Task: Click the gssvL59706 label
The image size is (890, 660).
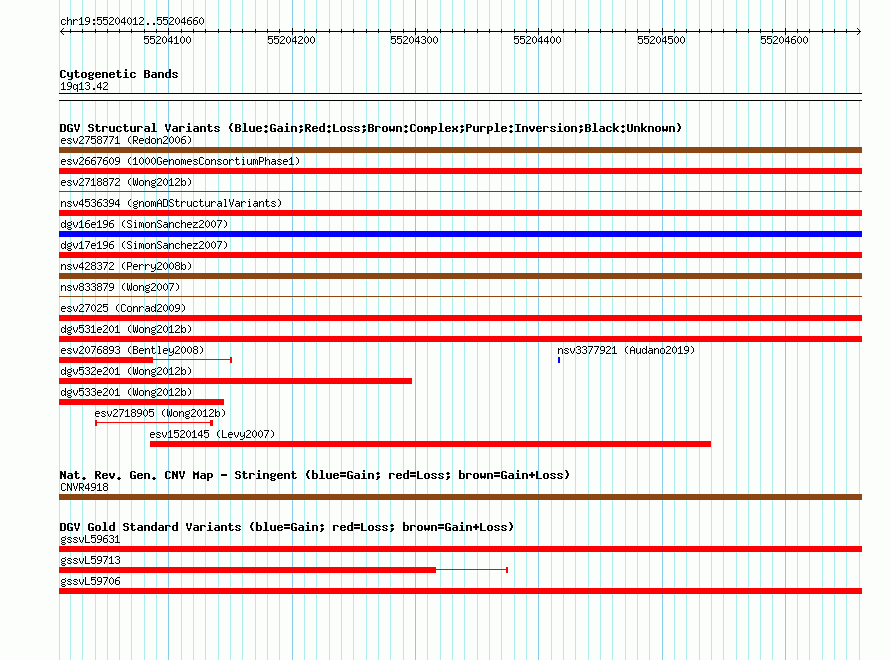Action: coord(90,581)
